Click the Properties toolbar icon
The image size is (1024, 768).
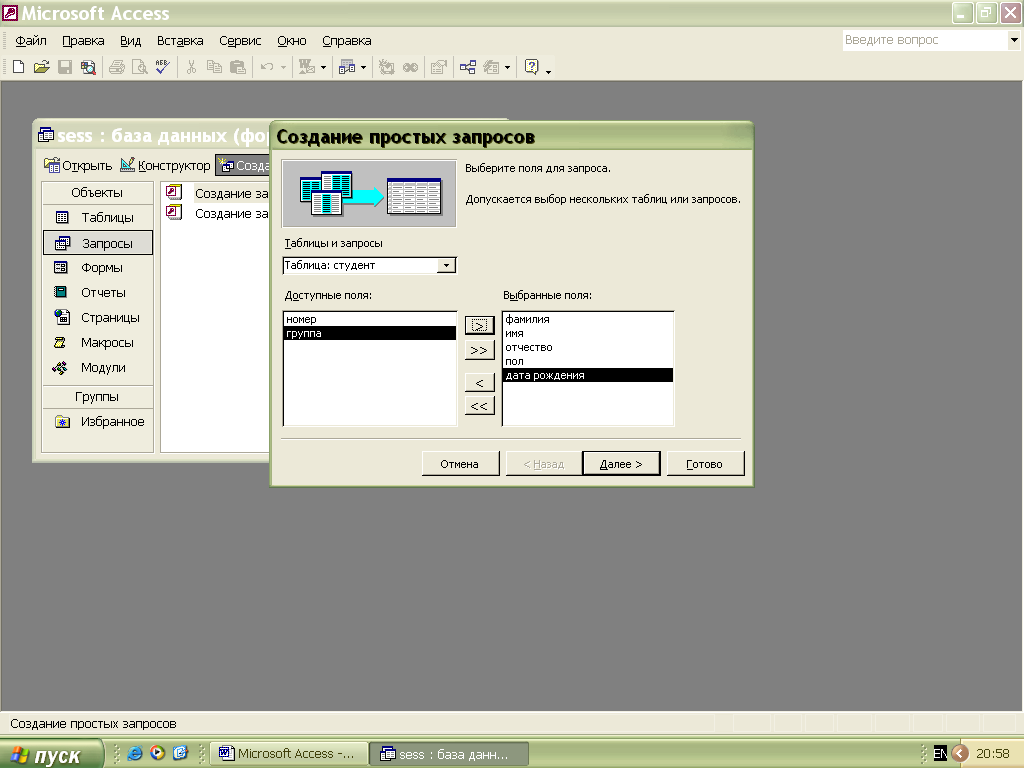tap(439, 67)
